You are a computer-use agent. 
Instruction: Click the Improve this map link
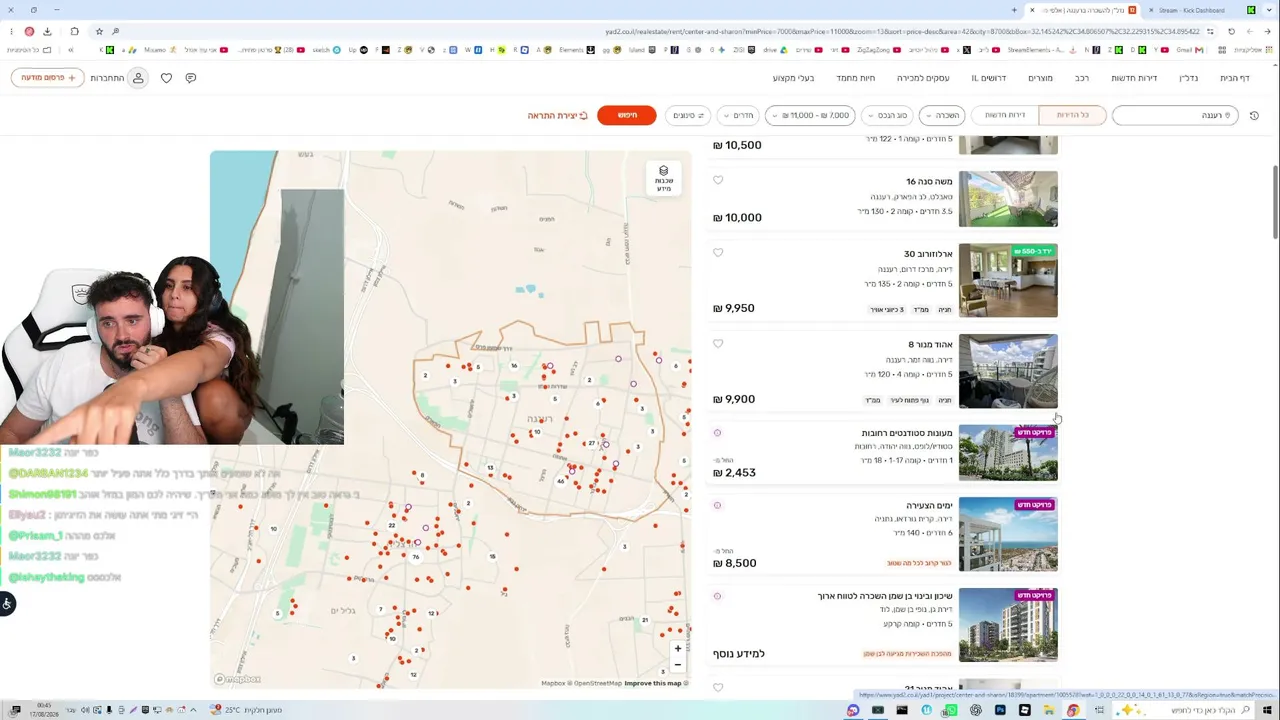click(653, 683)
